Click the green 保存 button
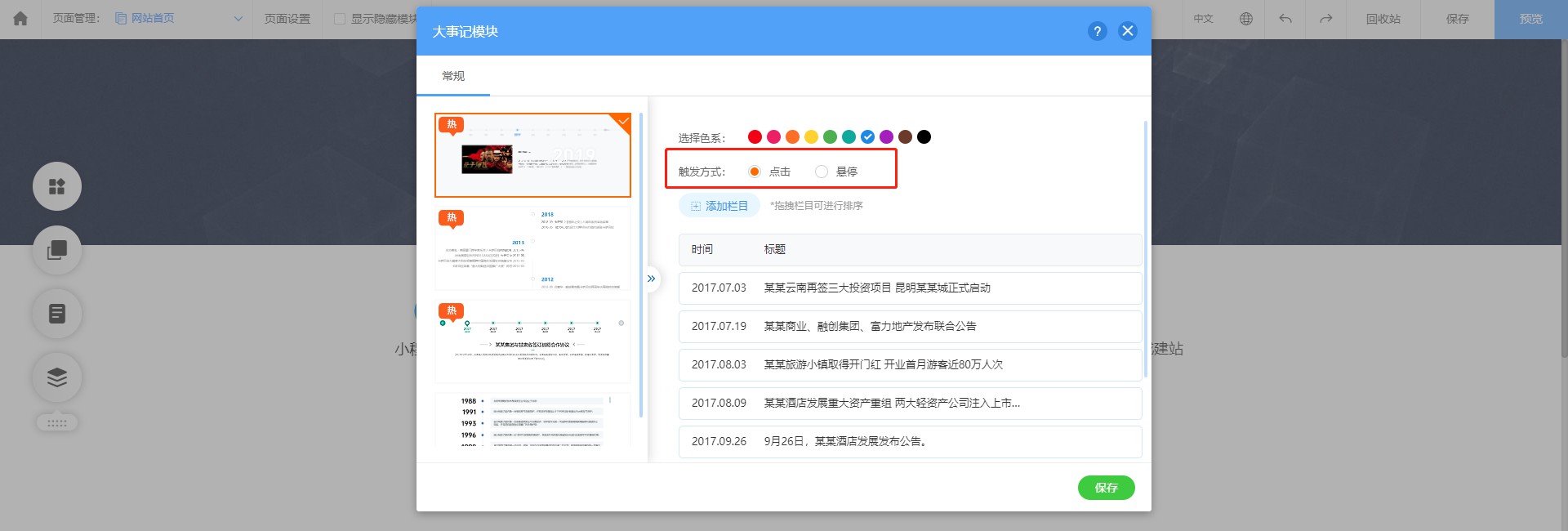This screenshot has width=1568, height=531. [x=1107, y=488]
